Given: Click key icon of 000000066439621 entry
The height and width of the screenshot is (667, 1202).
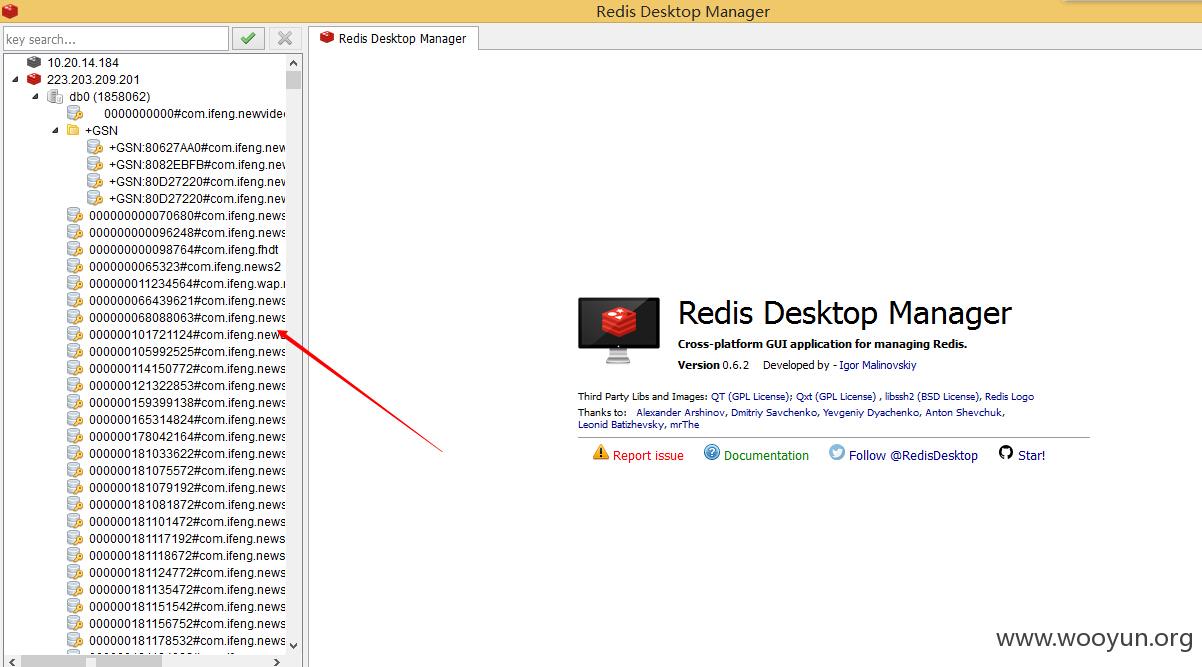Looking at the screenshot, I should [75, 300].
